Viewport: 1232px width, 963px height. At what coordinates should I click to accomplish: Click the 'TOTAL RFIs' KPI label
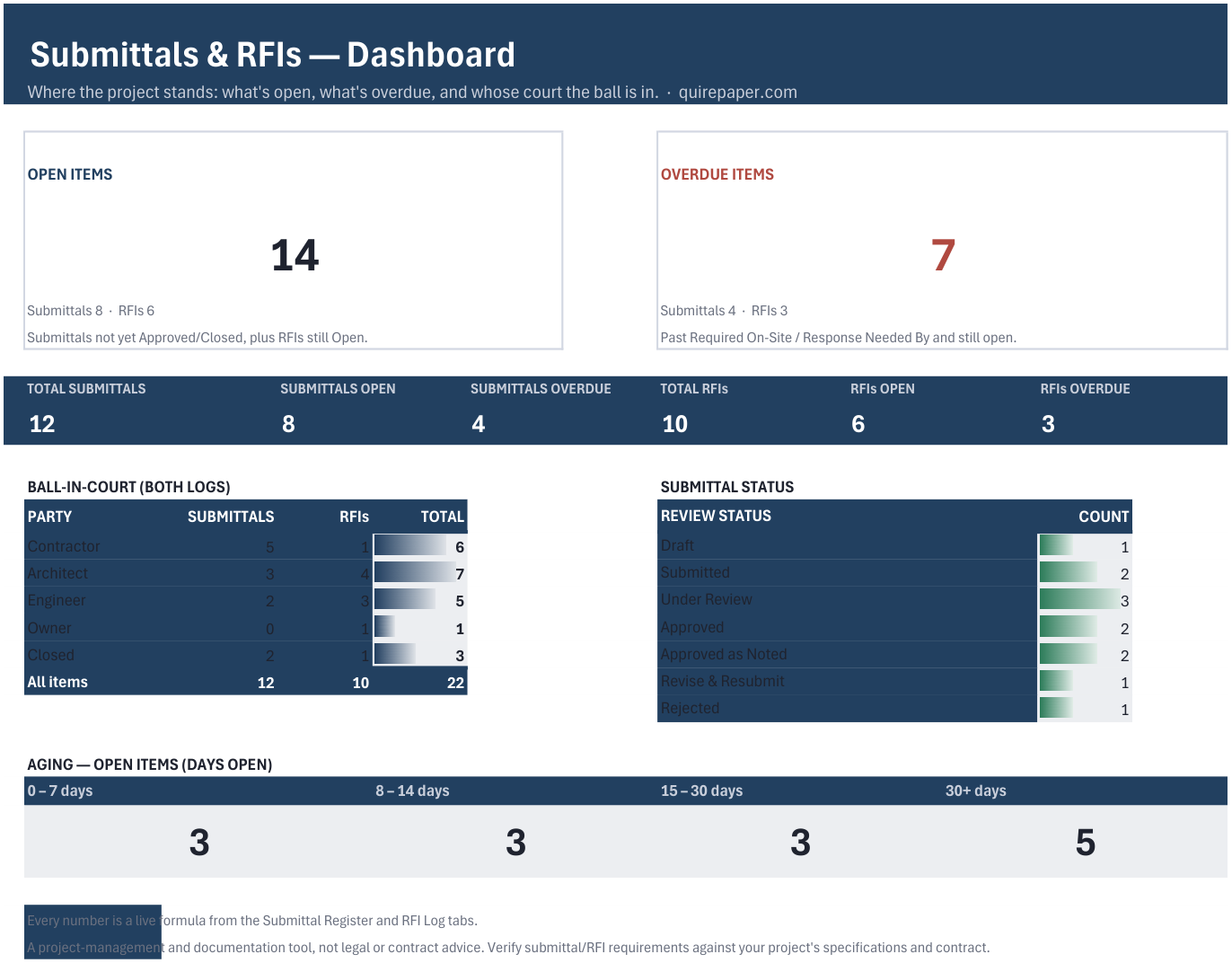click(694, 389)
